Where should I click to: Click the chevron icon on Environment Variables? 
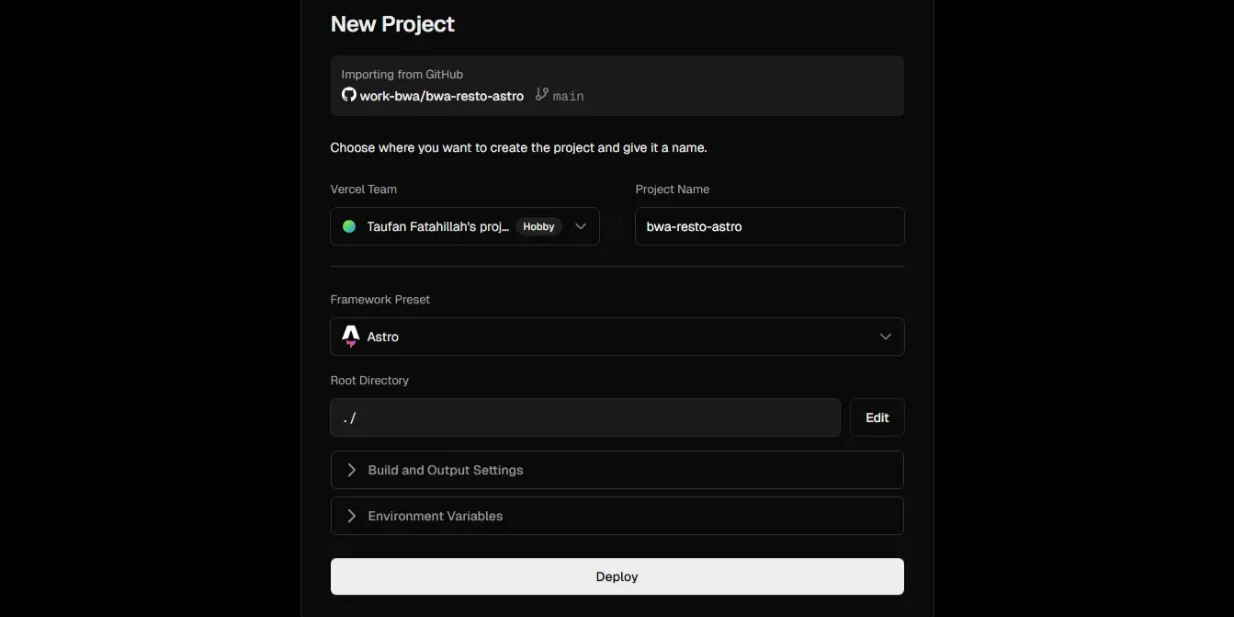click(351, 515)
